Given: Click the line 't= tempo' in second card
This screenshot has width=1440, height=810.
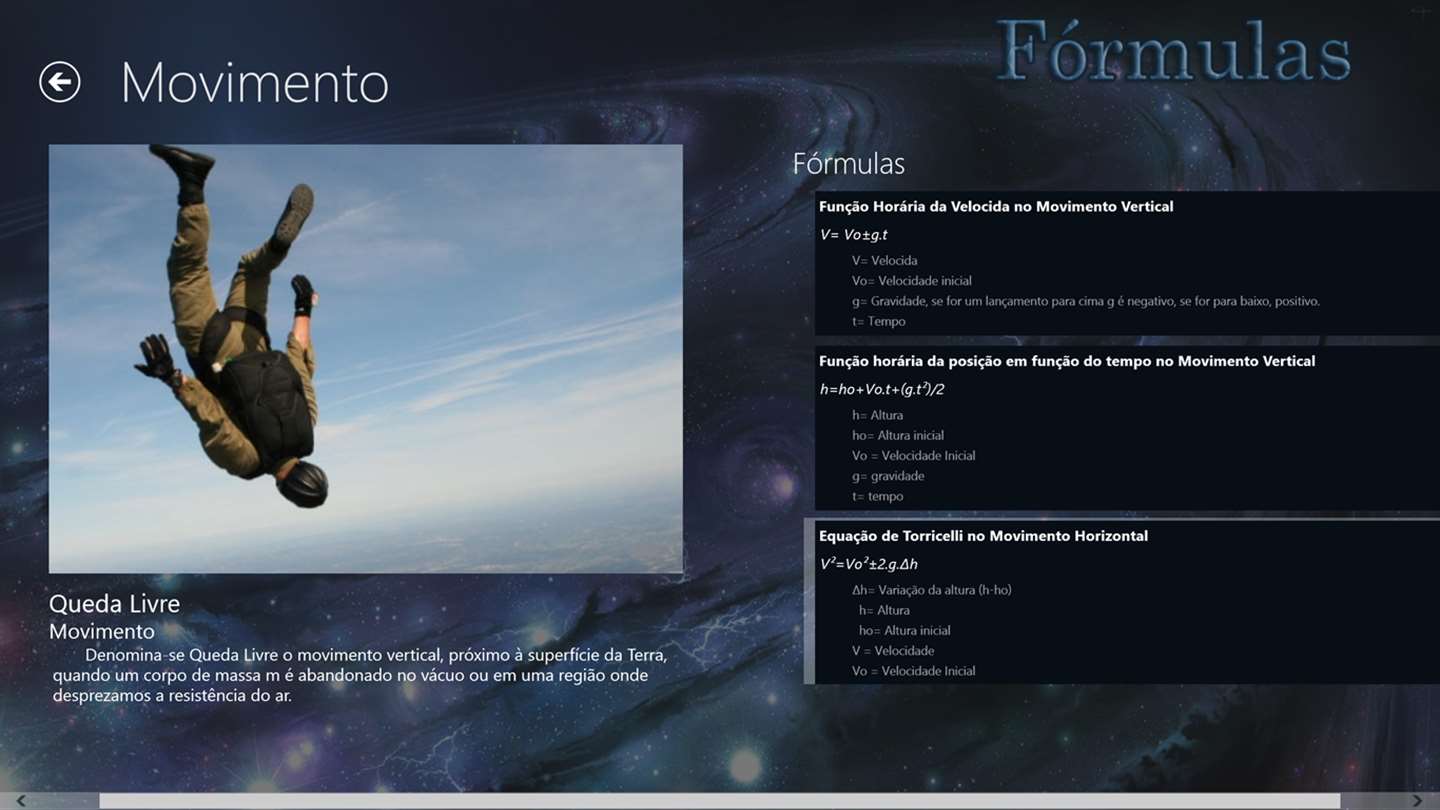Looking at the screenshot, I should point(878,497).
